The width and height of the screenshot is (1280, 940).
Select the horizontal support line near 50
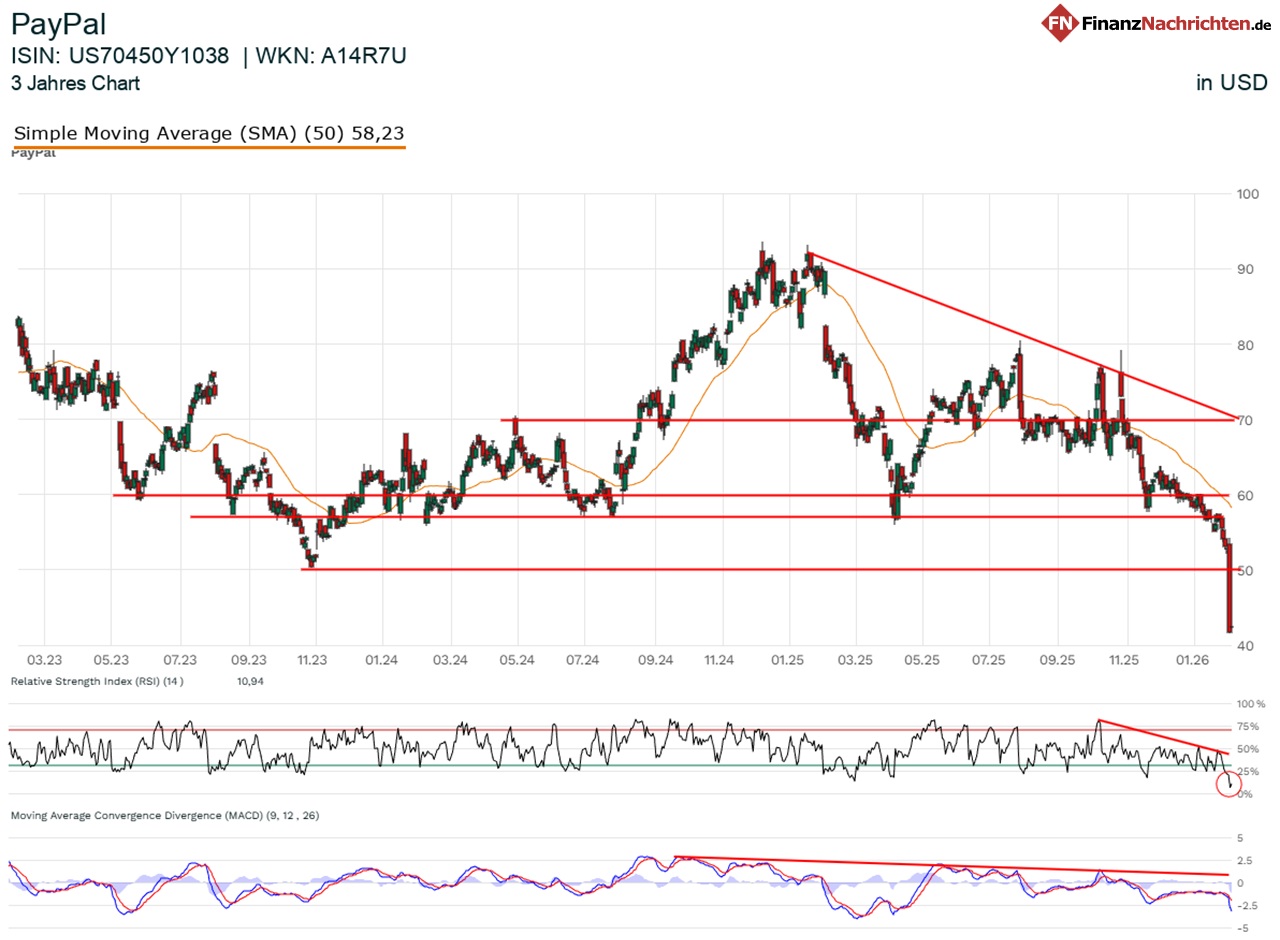[700, 567]
